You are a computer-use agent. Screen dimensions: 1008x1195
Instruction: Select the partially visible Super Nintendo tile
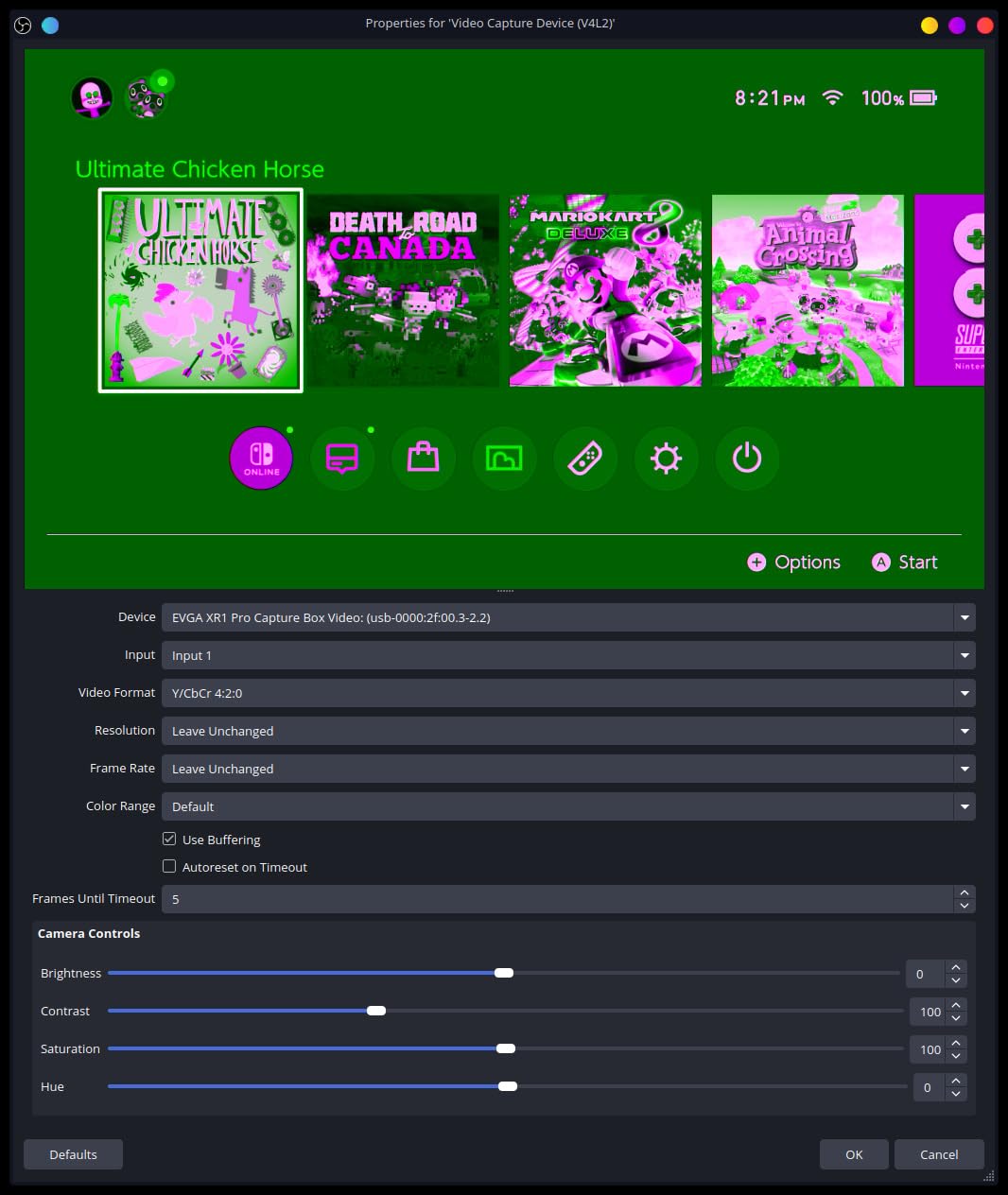(x=949, y=290)
